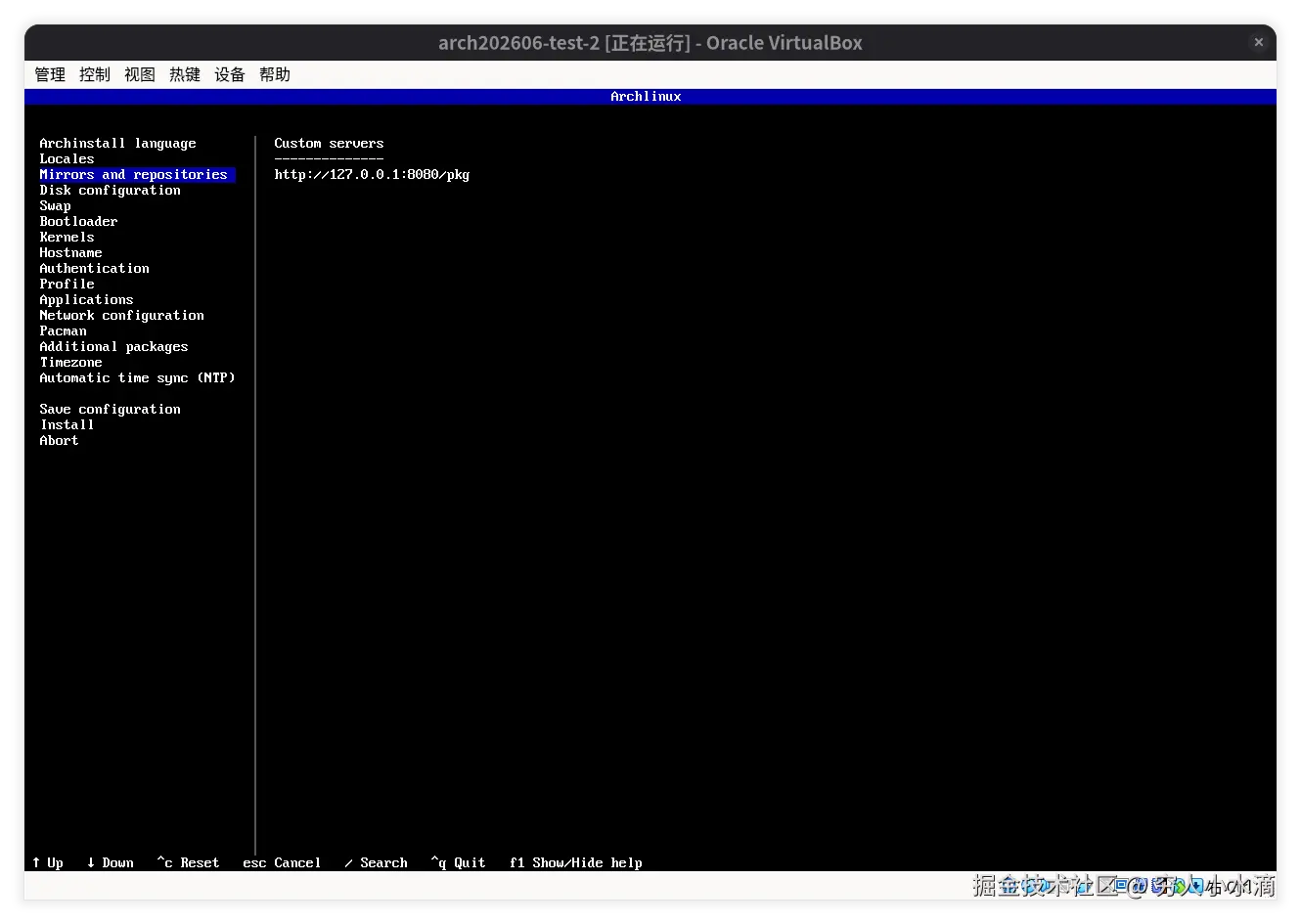Select the Locales entry
The width and height of the screenshot is (1301, 924).
point(67,159)
